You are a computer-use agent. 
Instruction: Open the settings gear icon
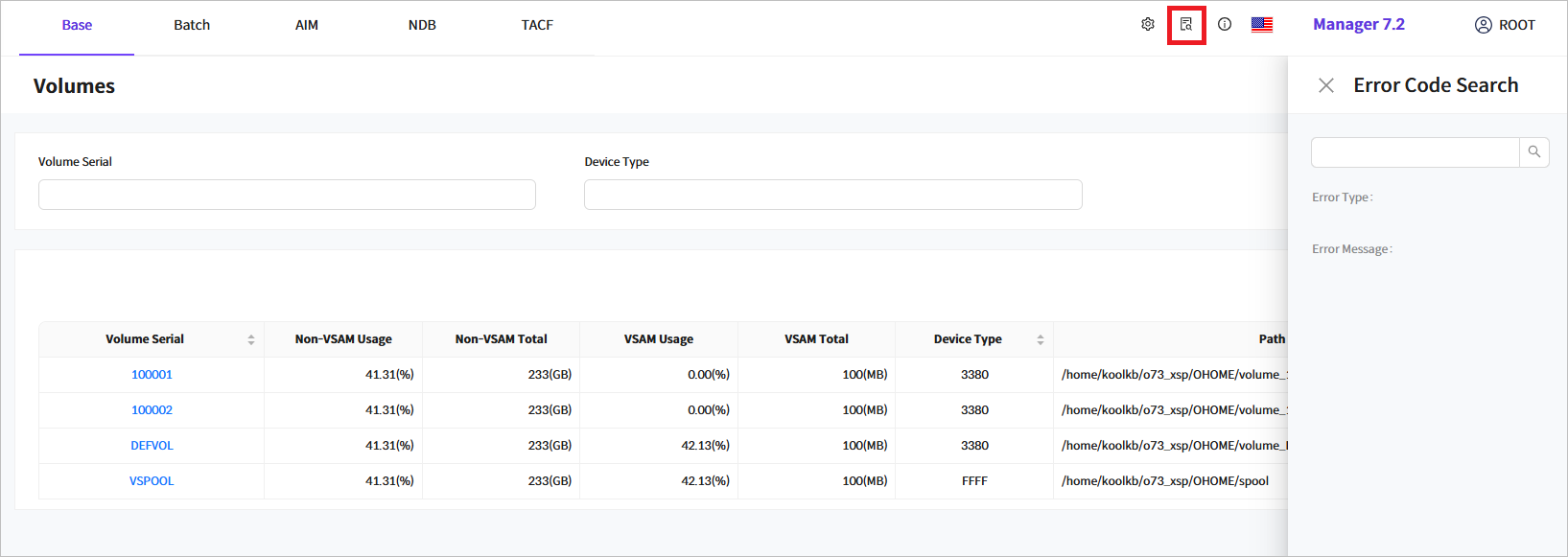pos(1147,25)
